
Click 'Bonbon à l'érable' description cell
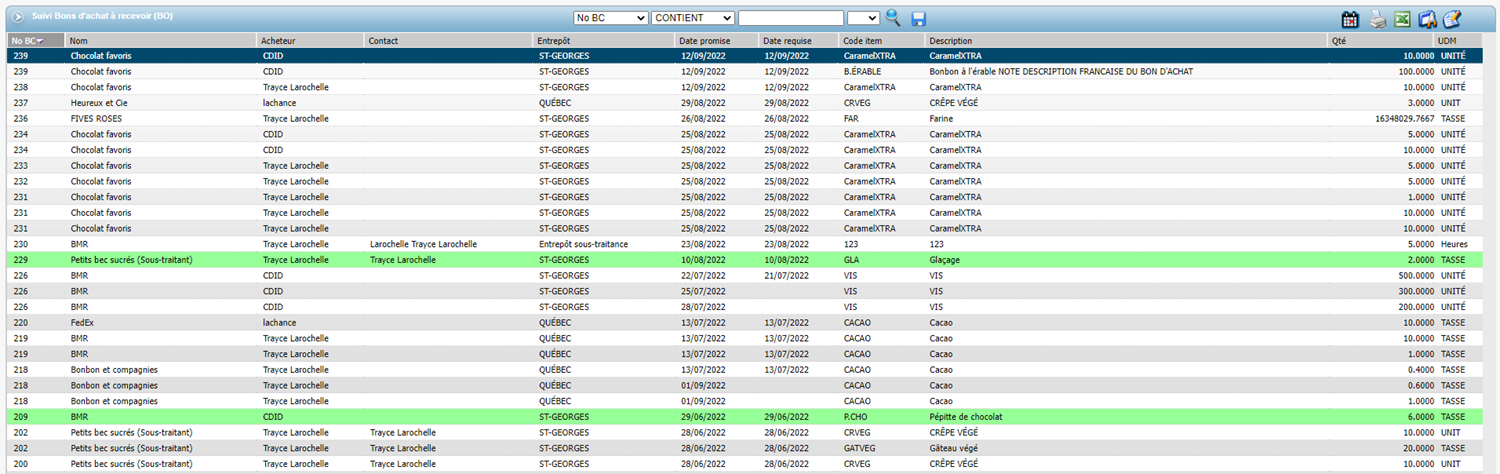1060,72
